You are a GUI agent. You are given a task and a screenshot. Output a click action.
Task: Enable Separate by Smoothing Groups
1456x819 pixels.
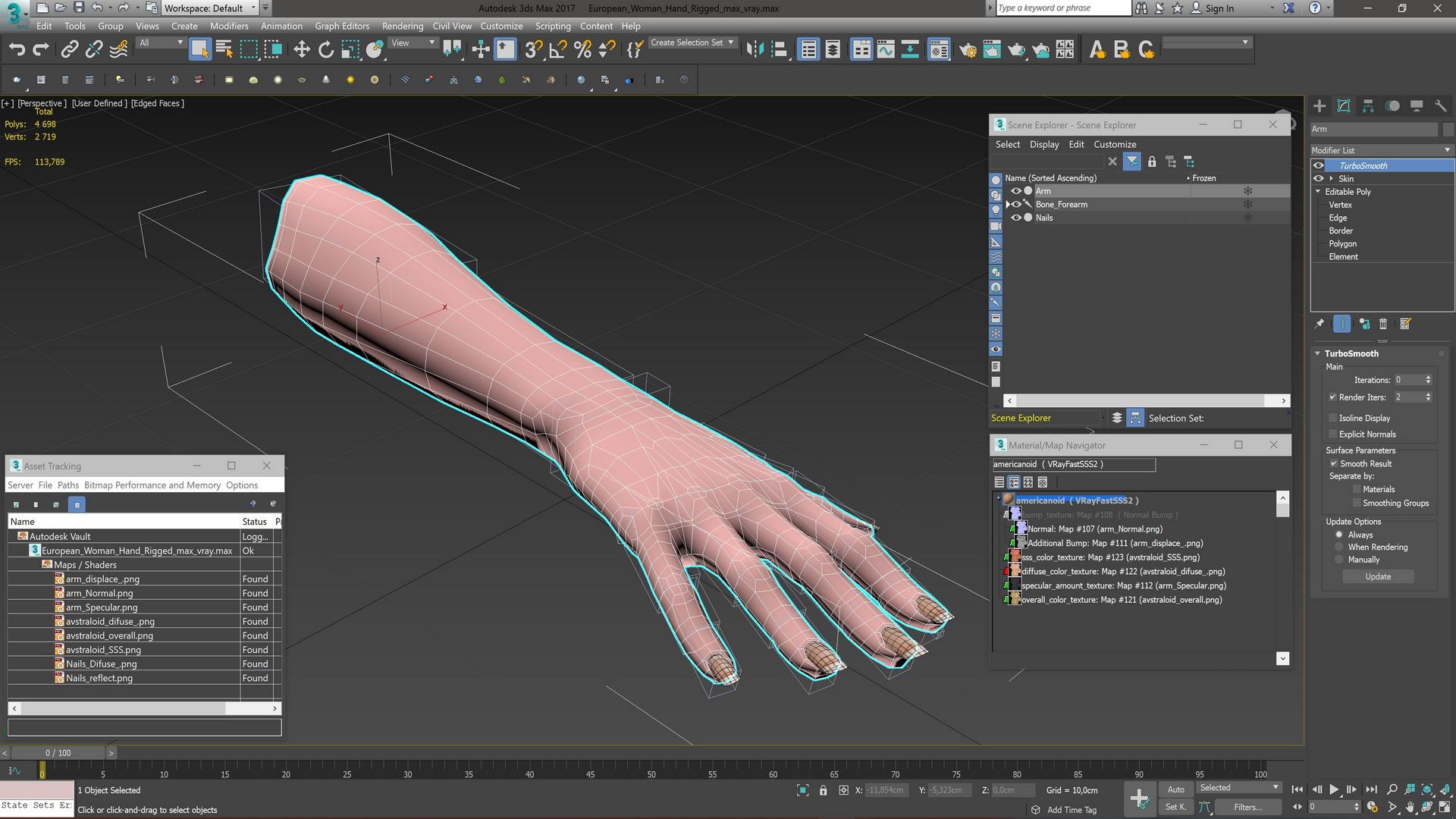point(1357,503)
